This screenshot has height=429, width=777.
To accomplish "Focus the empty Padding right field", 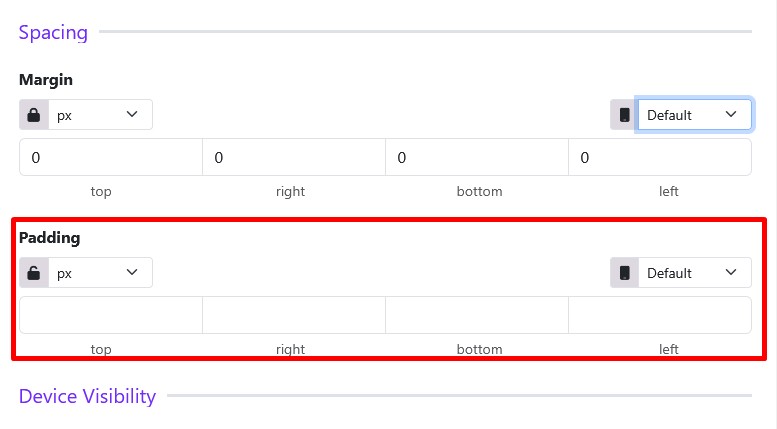I will (294, 315).
